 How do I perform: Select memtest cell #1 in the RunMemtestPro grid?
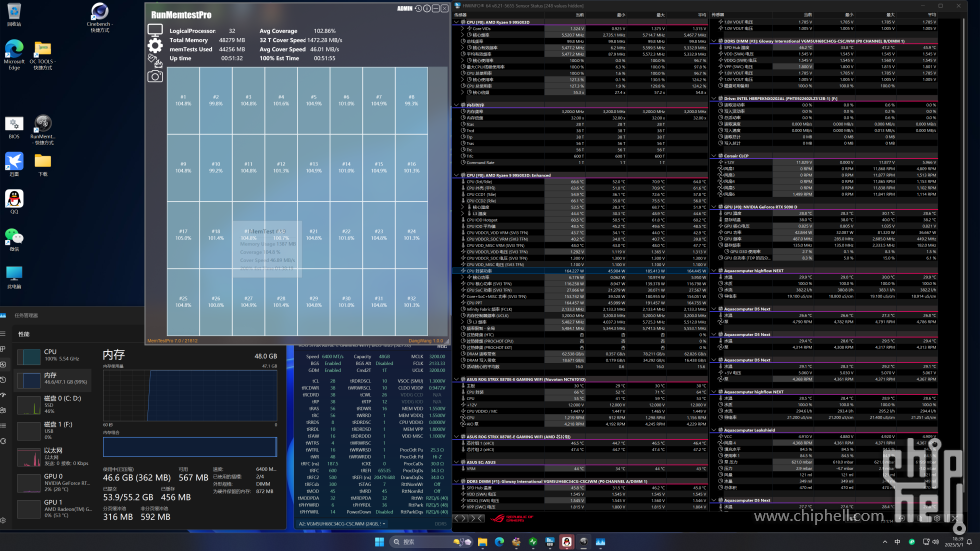183,101
